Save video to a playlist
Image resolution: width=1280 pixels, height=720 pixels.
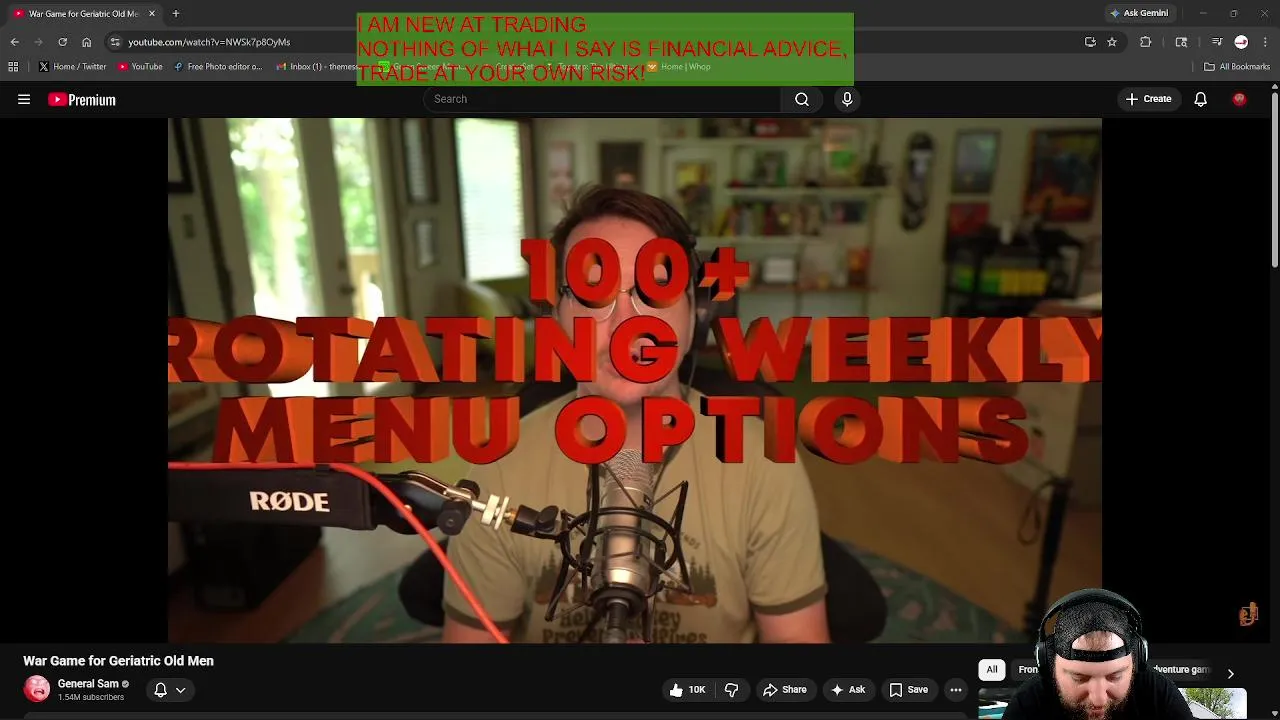(x=908, y=689)
